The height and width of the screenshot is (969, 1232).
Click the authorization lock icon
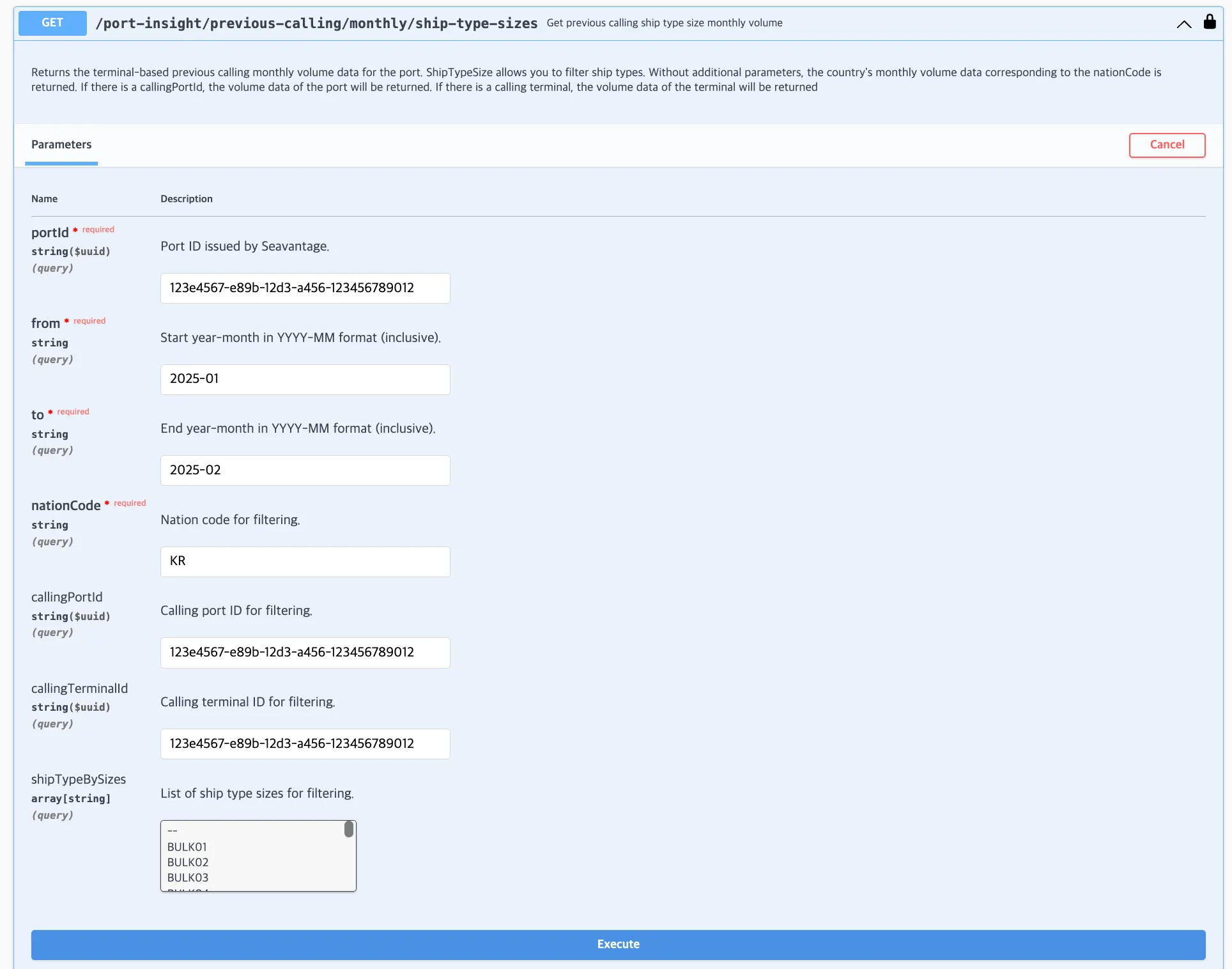pos(1209,22)
